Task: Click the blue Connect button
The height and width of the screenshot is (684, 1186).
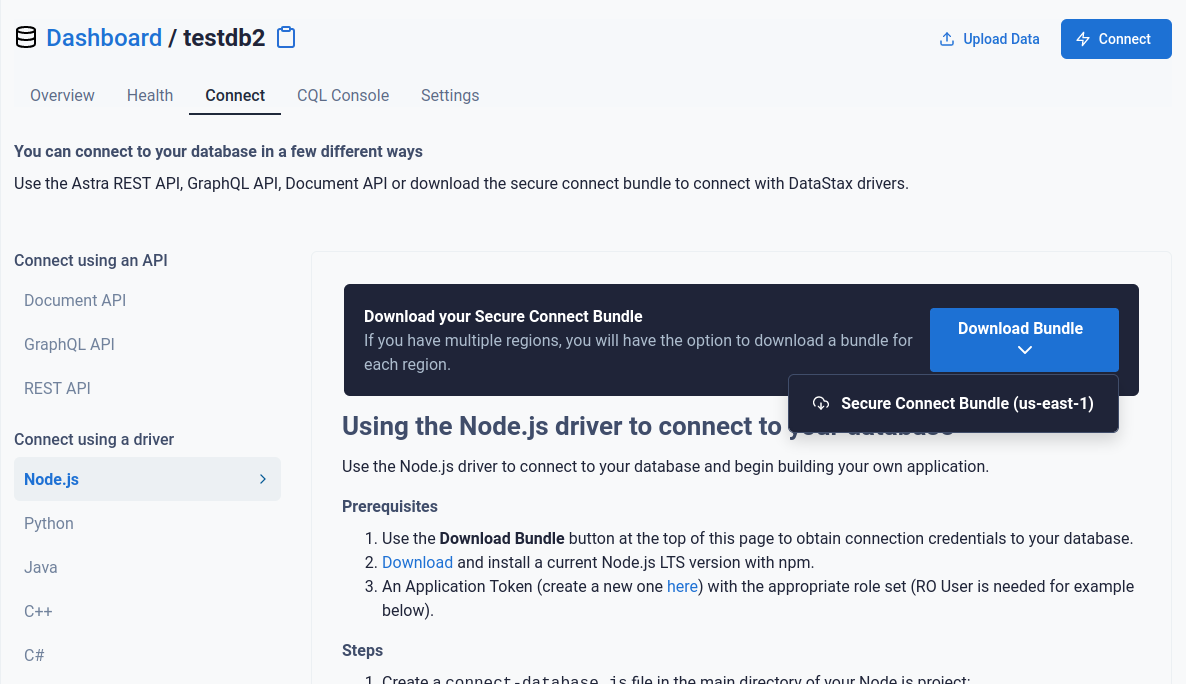Action: pyautogui.click(x=1116, y=39)
